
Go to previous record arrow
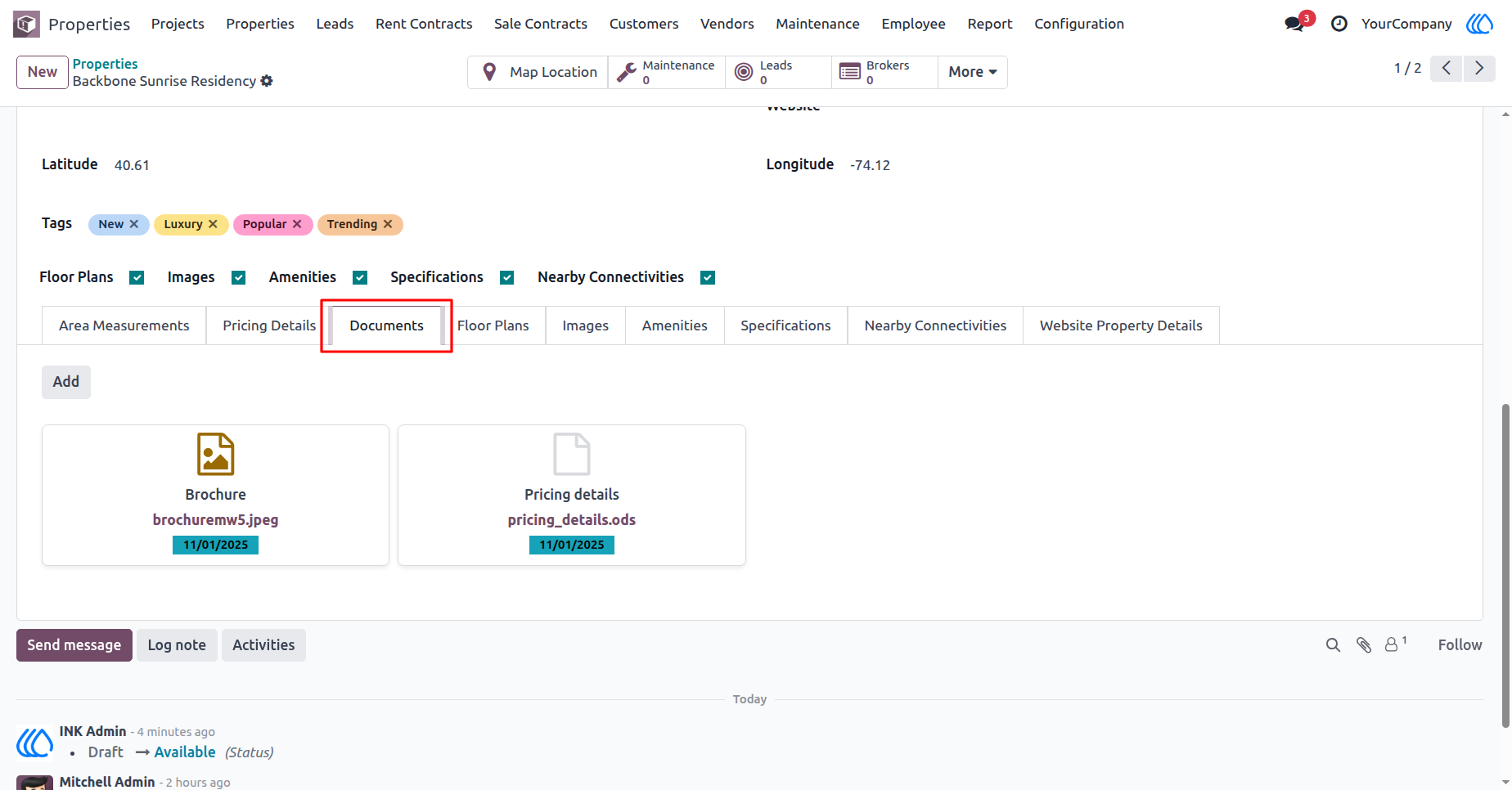click(x=1447, y=68)
